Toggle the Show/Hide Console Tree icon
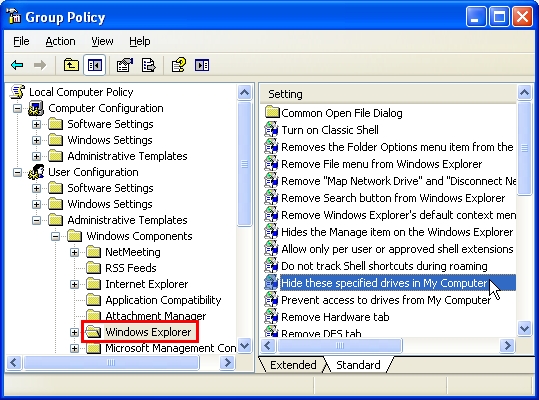 click(95, 65)
